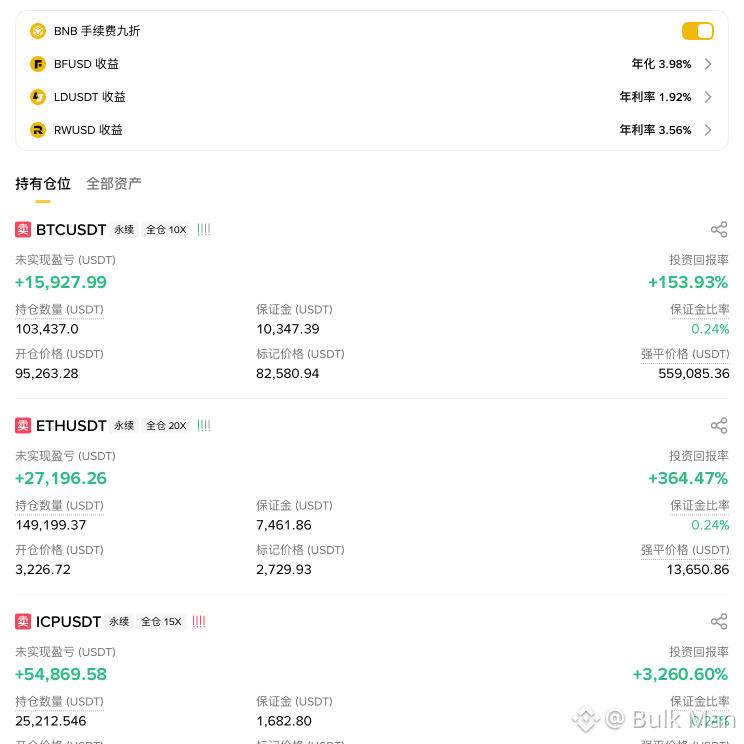Click ICPUSDT 永续 tag
Image resolution: width=744 pixels, height=744 pixels.
click(119, 622)
